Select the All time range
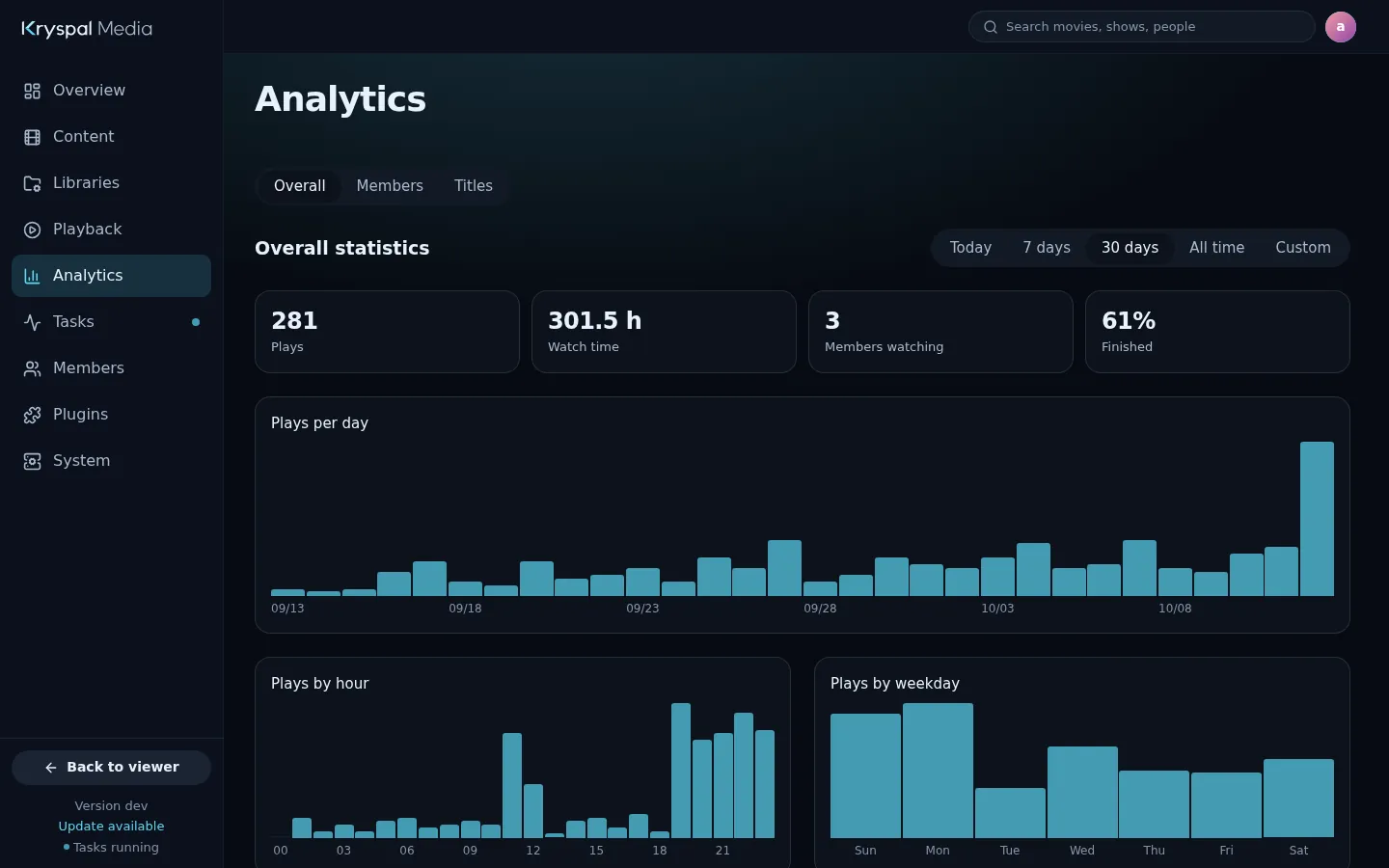The width and height of the screenshot is (1389, 868). [1216, 248]
